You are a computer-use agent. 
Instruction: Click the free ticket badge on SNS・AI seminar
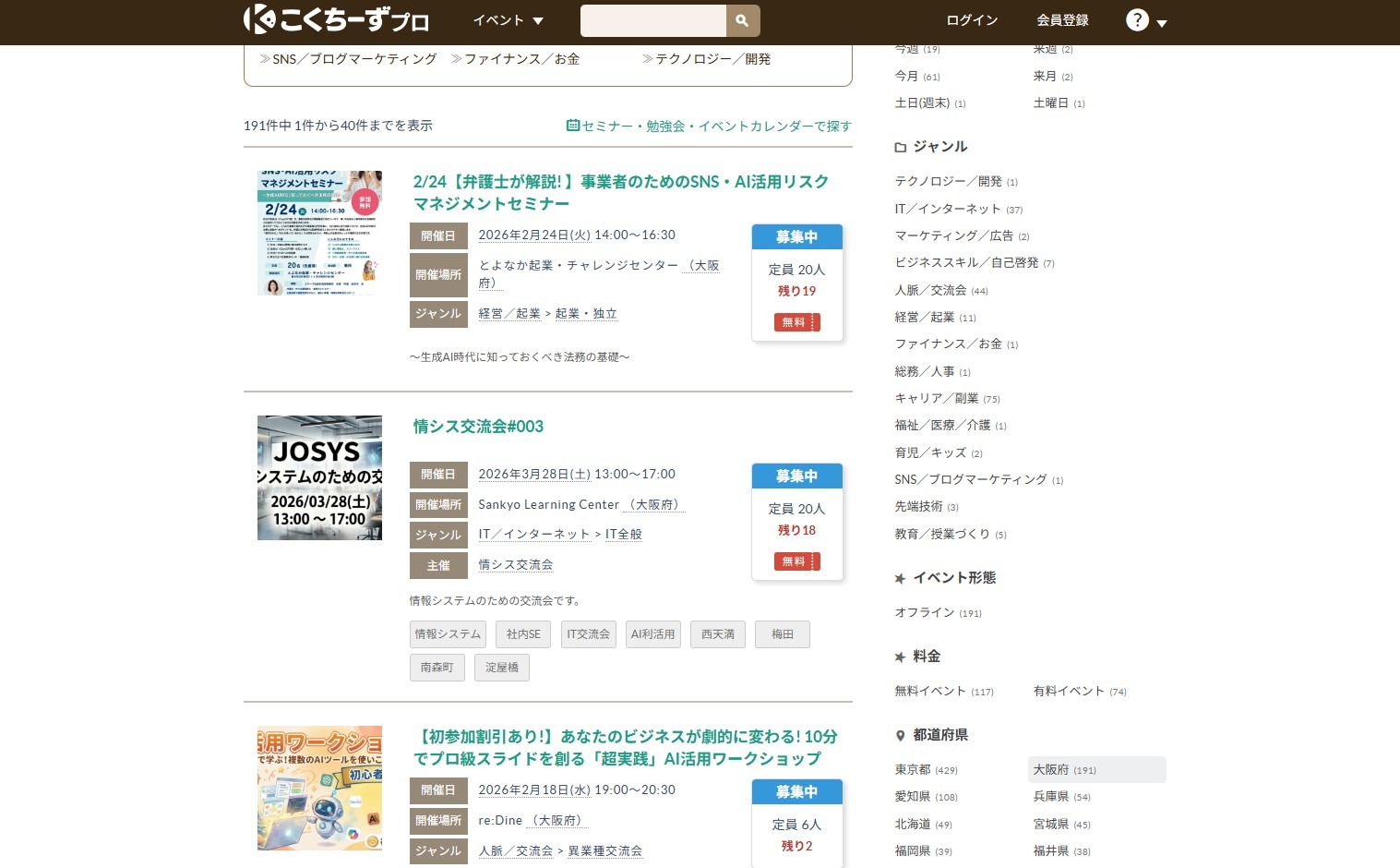coord(796,322)
